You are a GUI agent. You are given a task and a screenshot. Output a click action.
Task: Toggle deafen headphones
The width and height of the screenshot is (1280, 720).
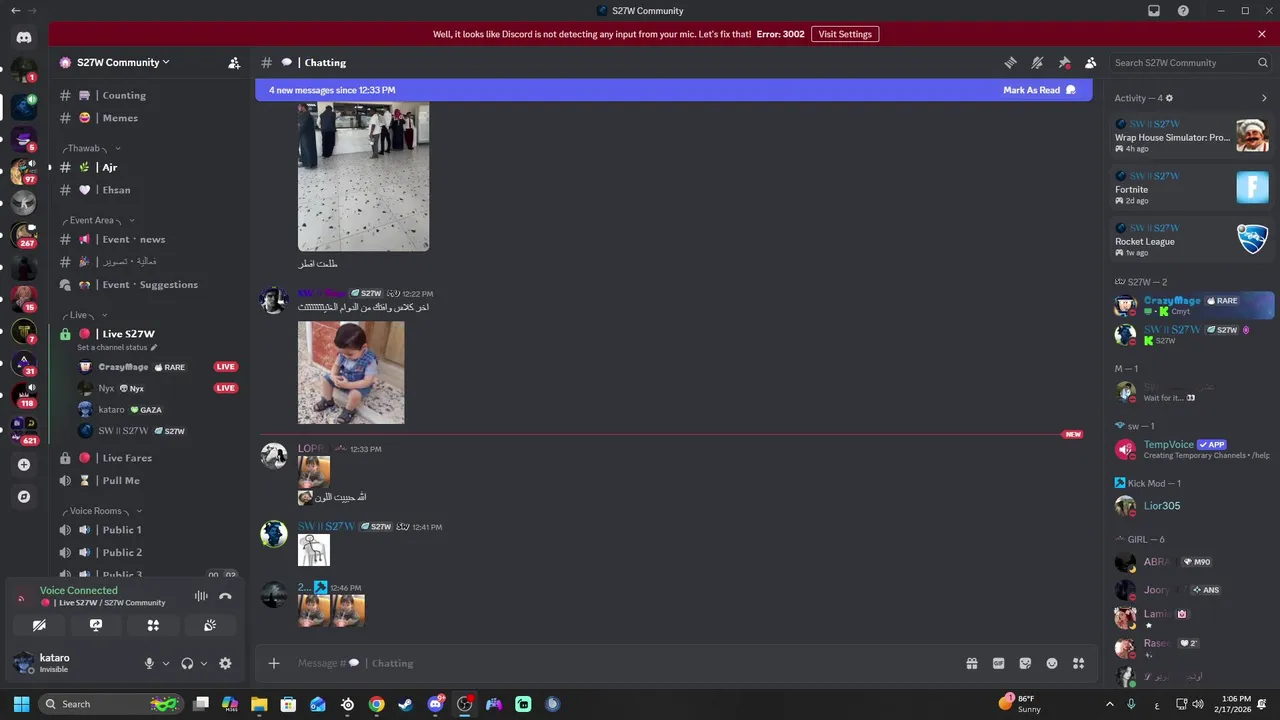(x=187, y=663)
